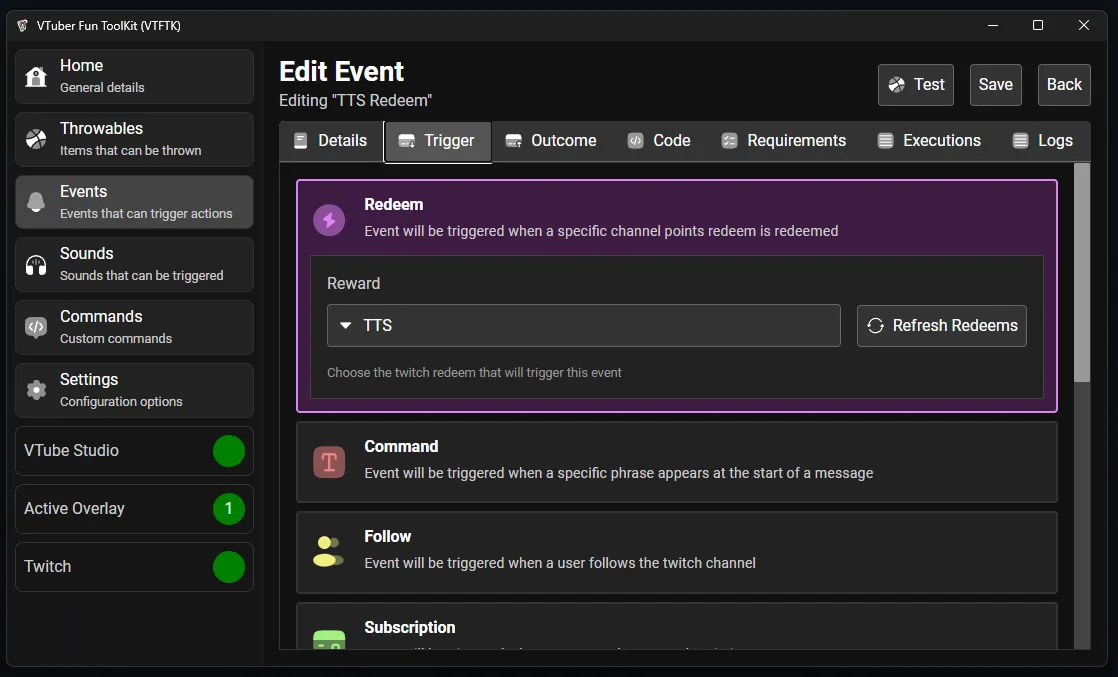Run the event using Test button
Viewport: 1118px width, 677px height.
[916, 85]
